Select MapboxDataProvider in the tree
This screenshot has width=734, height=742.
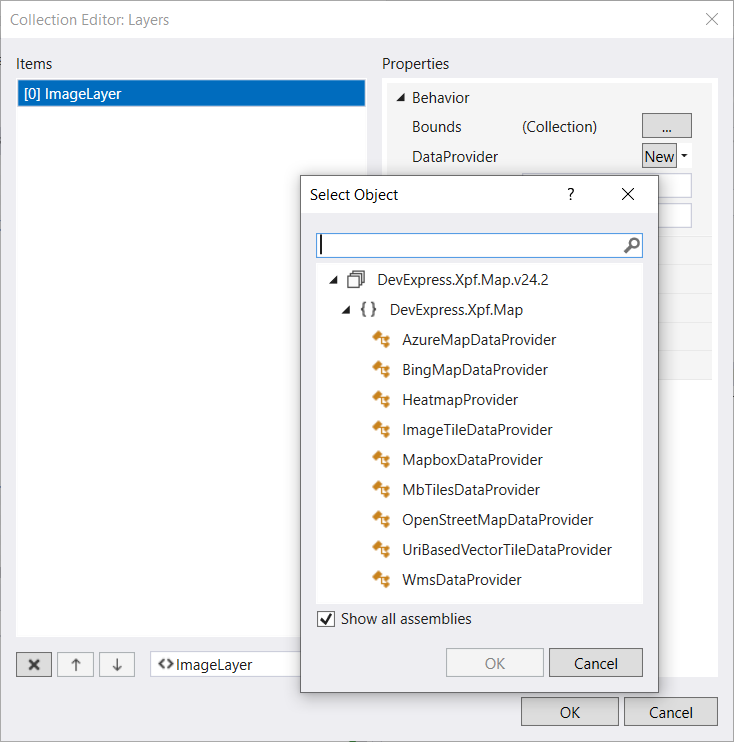click(472, 459)
